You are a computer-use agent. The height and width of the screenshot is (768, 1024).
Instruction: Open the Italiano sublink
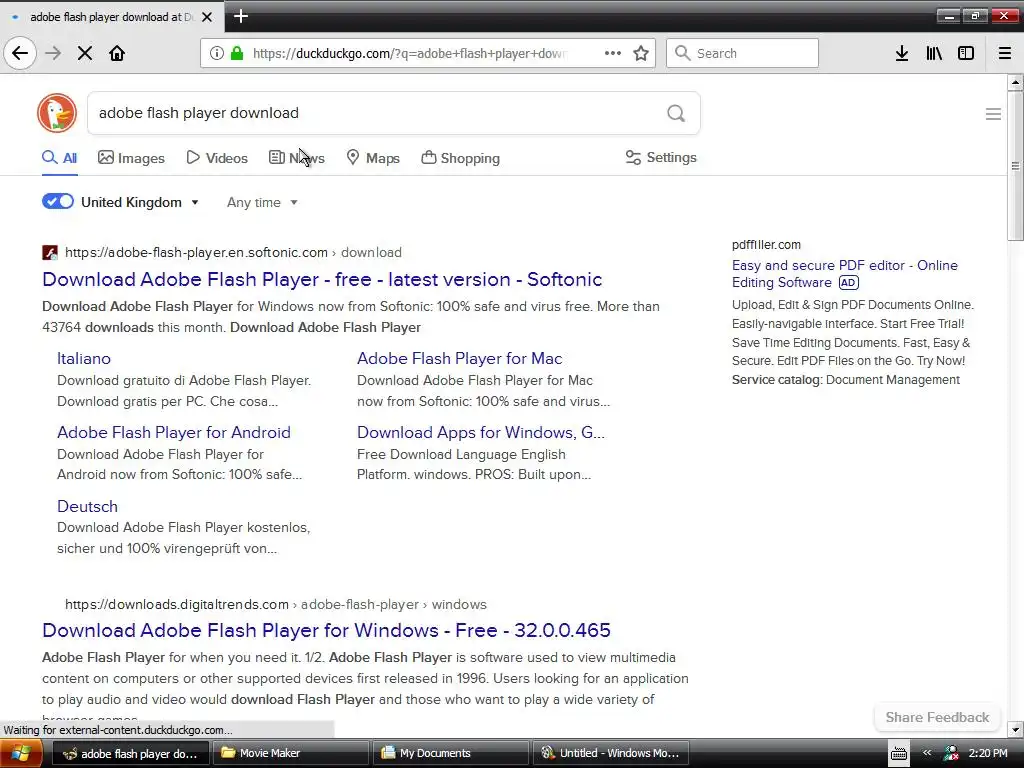pyautogui.click(x=84, y=359)
